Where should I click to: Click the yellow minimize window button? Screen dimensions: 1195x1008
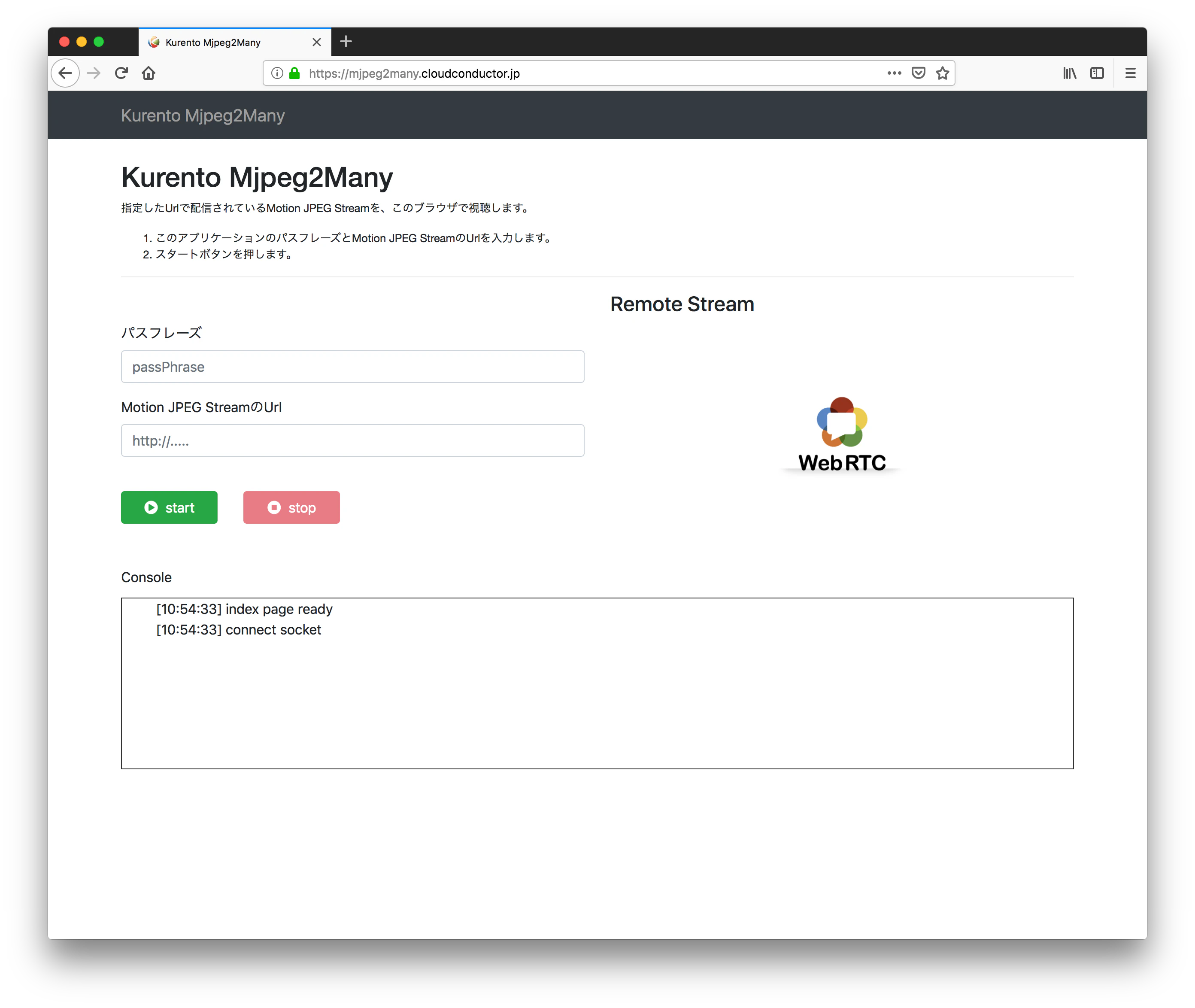pyautogui.click(x=81, y=42)
